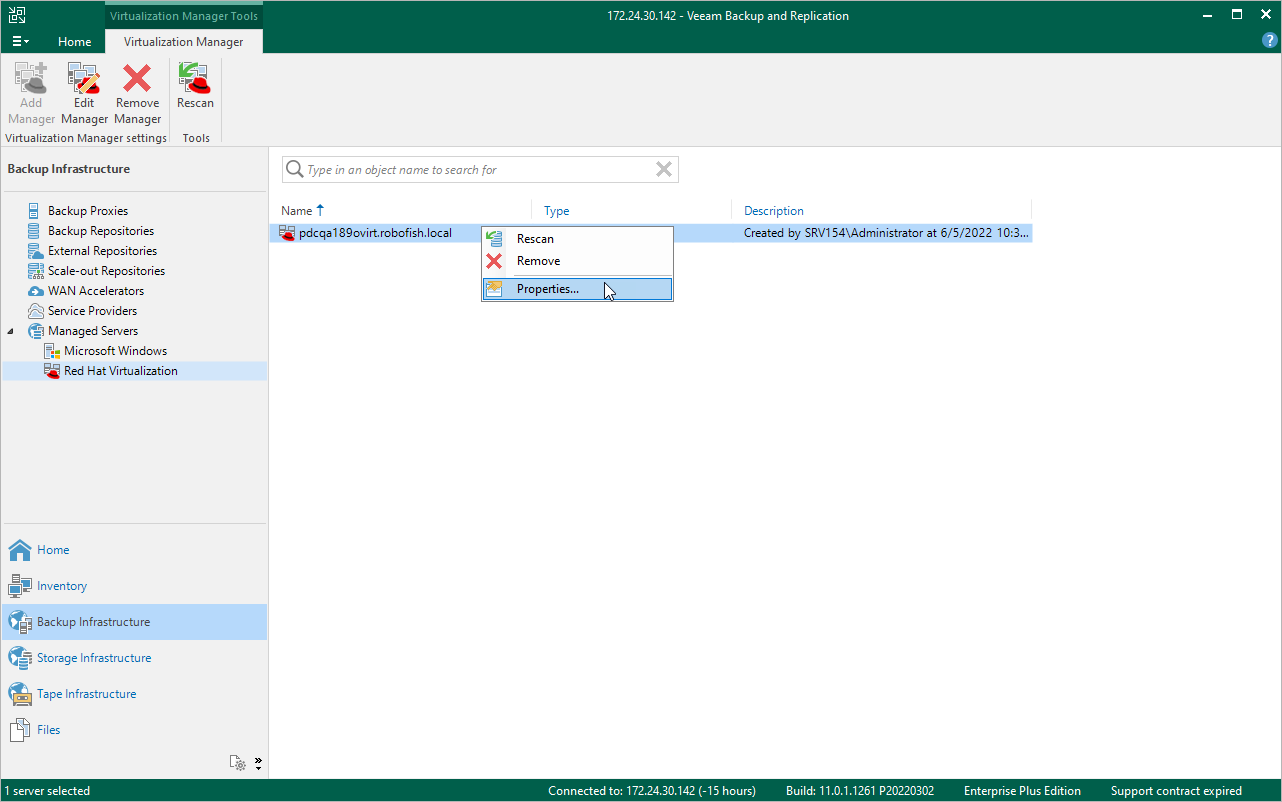Choose Properties... in the context menu
This screenshot has height=802, width=1282.
click(577, 289)
